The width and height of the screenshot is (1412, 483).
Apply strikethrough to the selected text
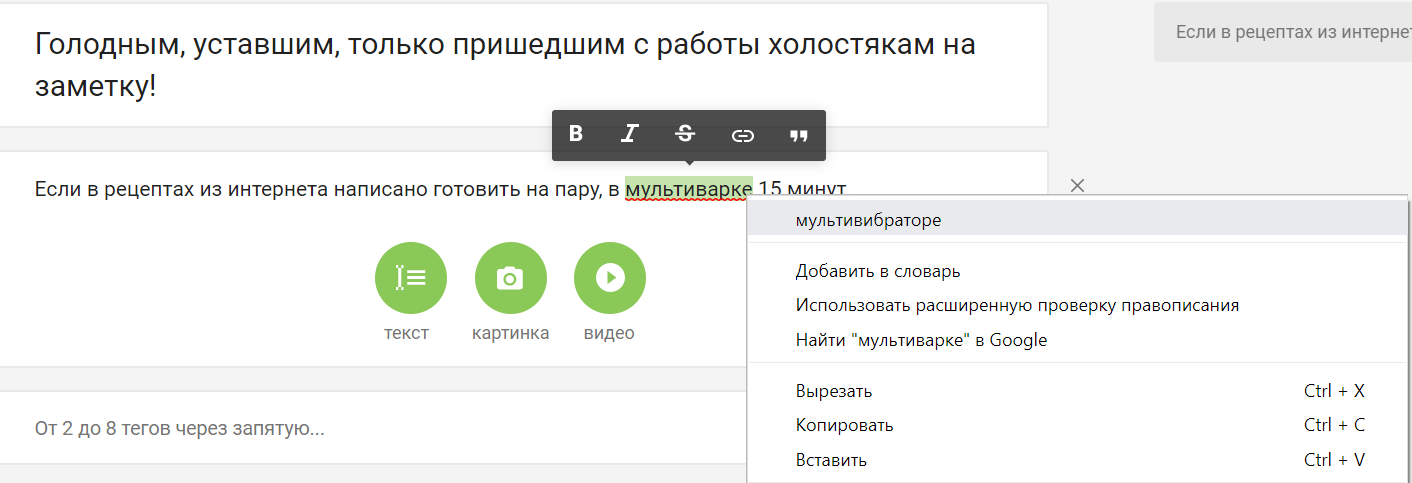tap(685, 134)
